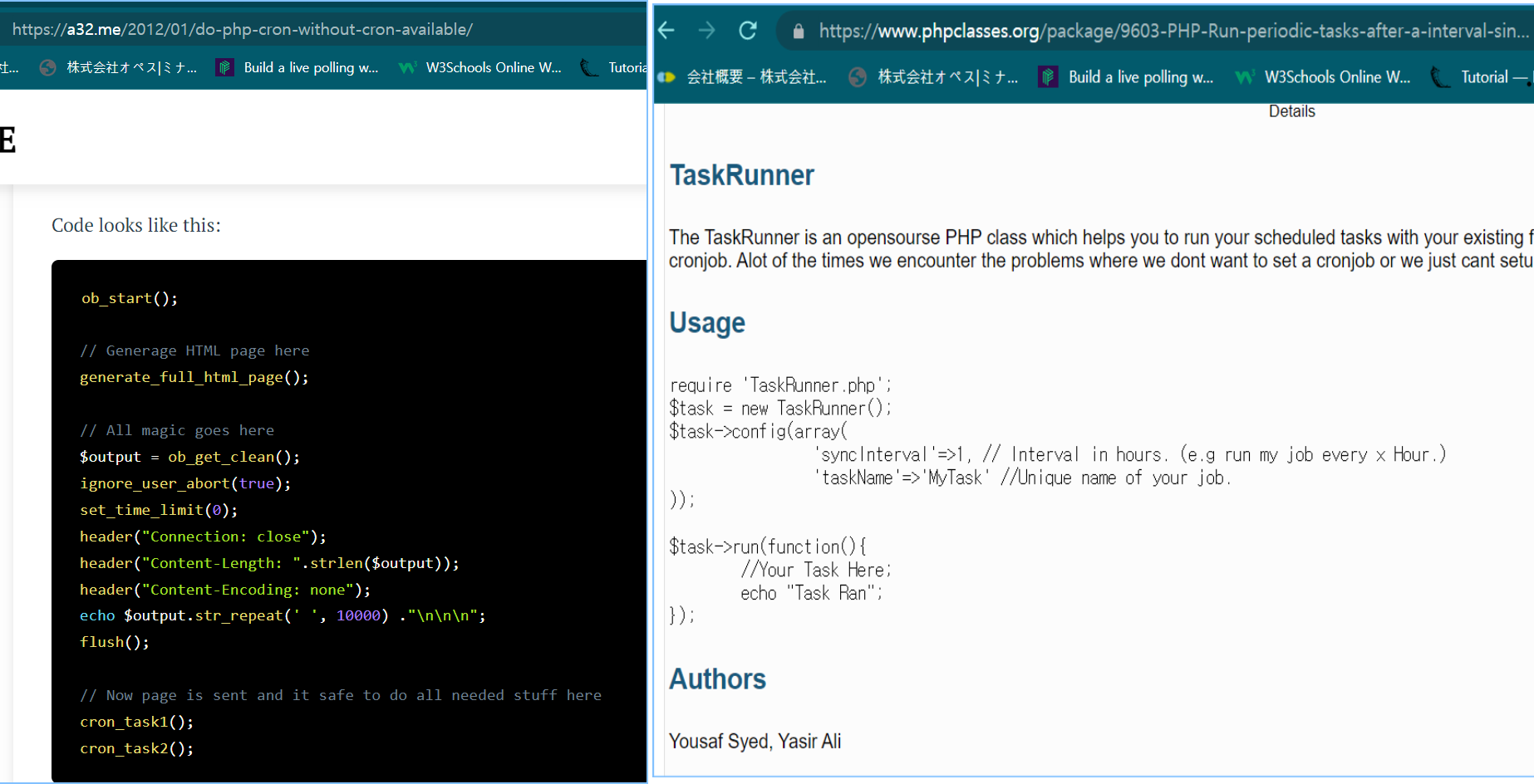Click globe favicon of 株式会社オベス bookmark in left window
The width and height of the screenshot is (1534, 784).
tap(48, 68)
